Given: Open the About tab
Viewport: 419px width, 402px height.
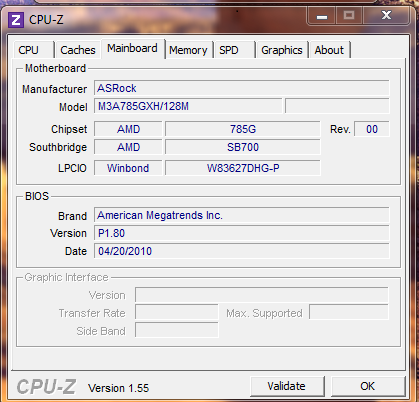Looking at the screenshot, I should 329,50.
